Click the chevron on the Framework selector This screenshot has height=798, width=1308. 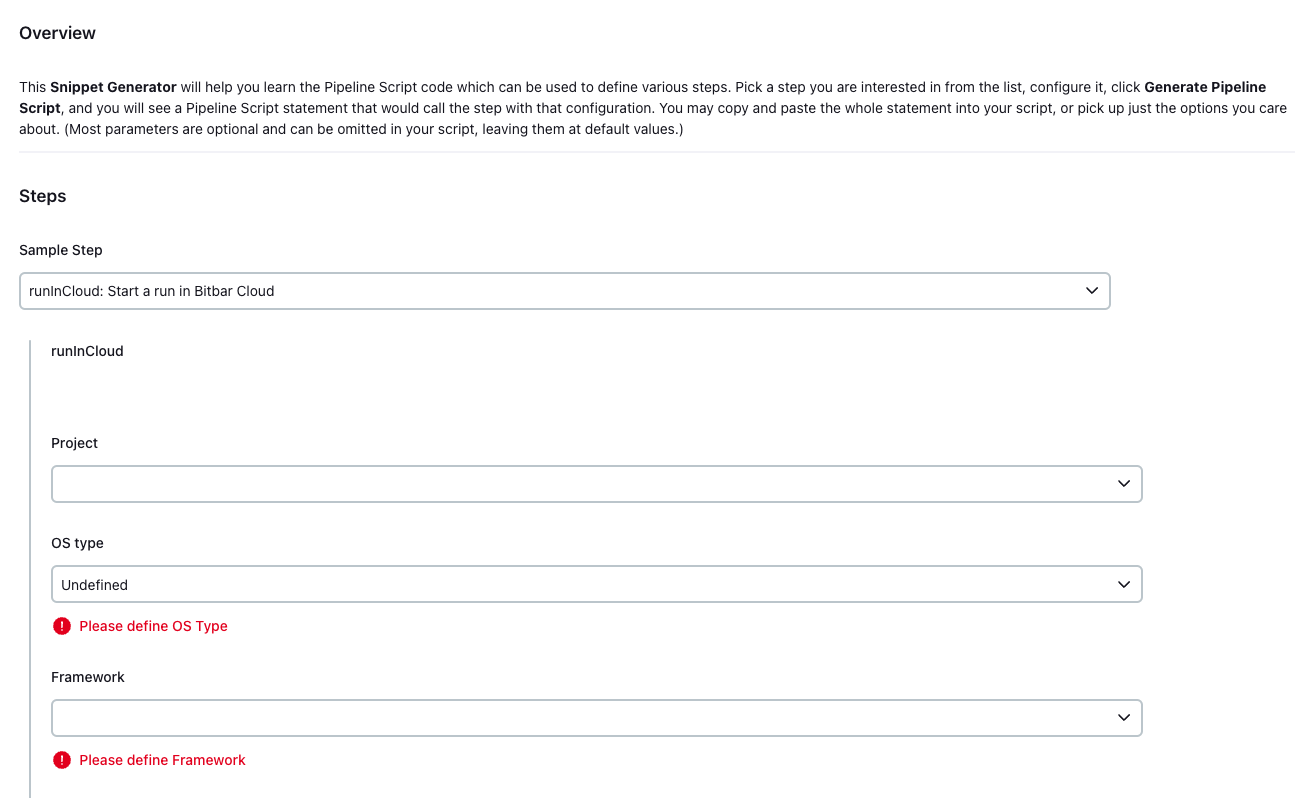tap(1124, 717)
